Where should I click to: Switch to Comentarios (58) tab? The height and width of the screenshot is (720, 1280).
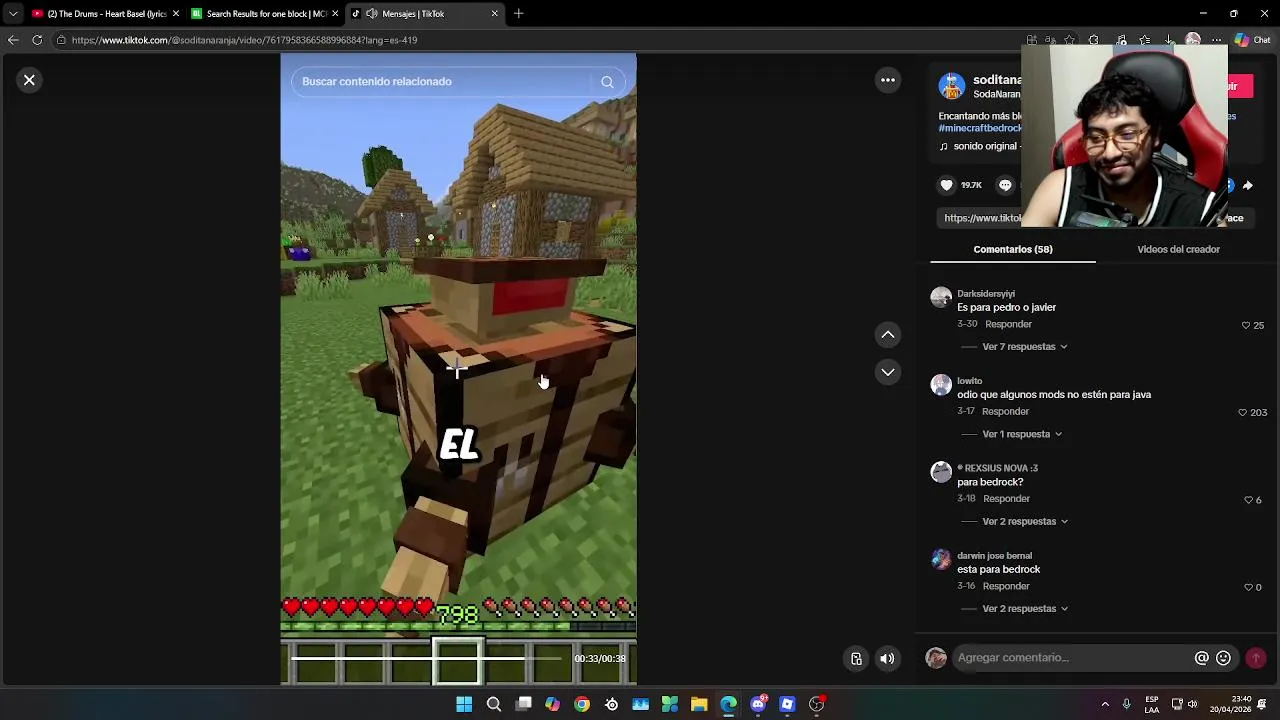[1013, 249]
